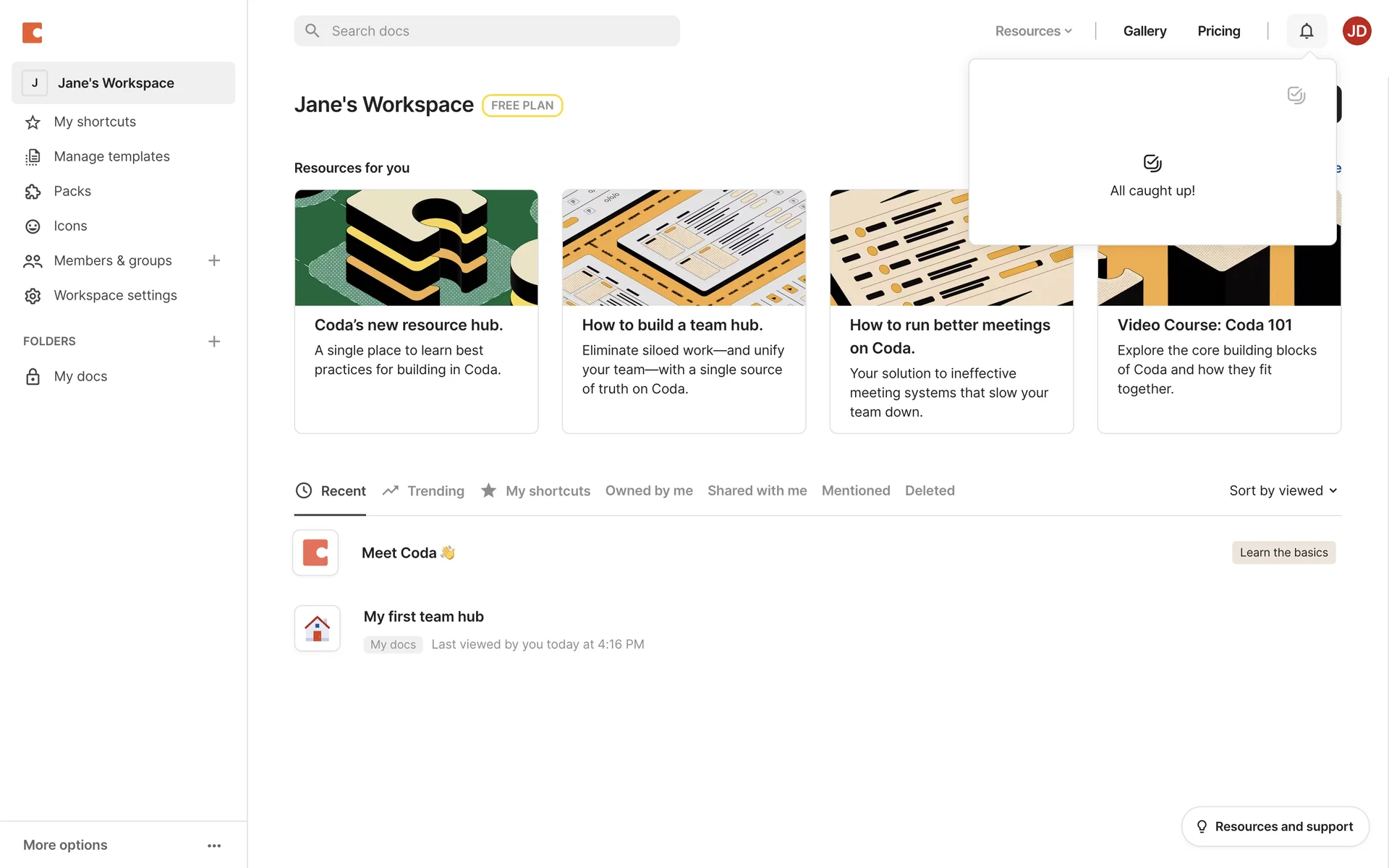The image size is (1389, 868).
Task: Click plus next to Members & groups
Action: coord(214,260)
